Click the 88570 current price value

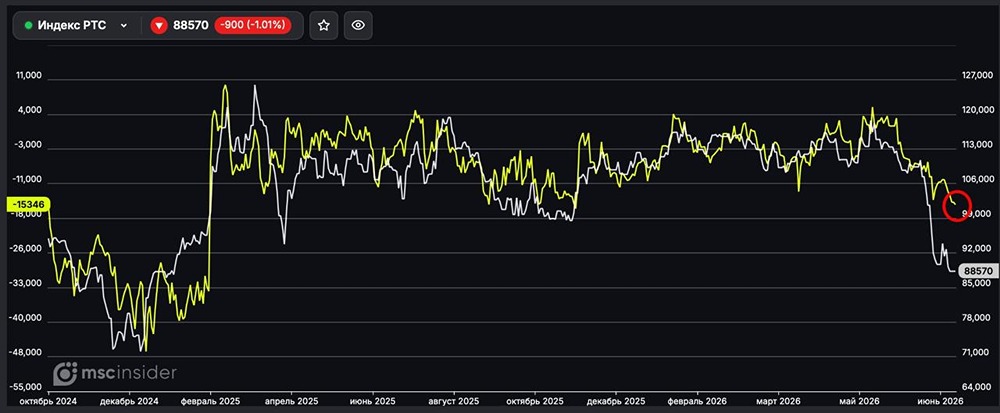pyautogui.click(x=191, y=25)
